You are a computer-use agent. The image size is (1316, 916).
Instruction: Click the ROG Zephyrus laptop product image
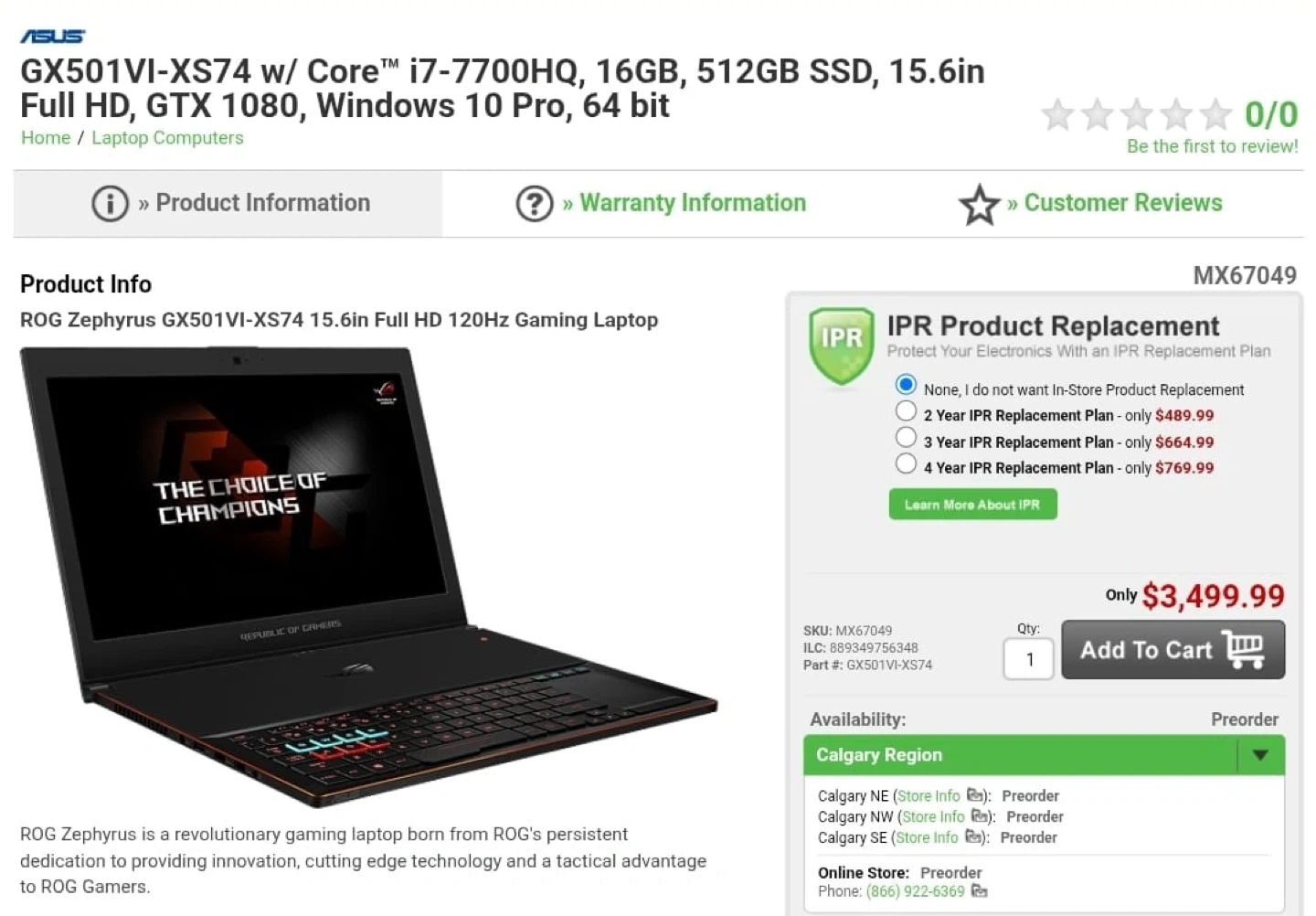[x=368, y=576]
